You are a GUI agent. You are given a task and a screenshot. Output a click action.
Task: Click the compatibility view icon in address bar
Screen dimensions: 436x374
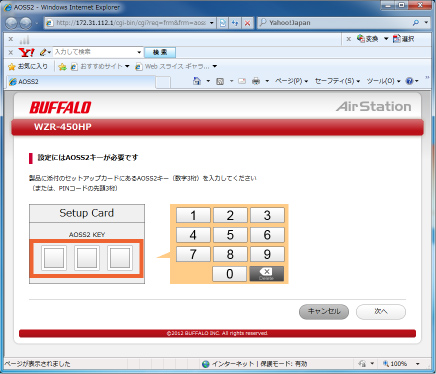pos(223,23)
